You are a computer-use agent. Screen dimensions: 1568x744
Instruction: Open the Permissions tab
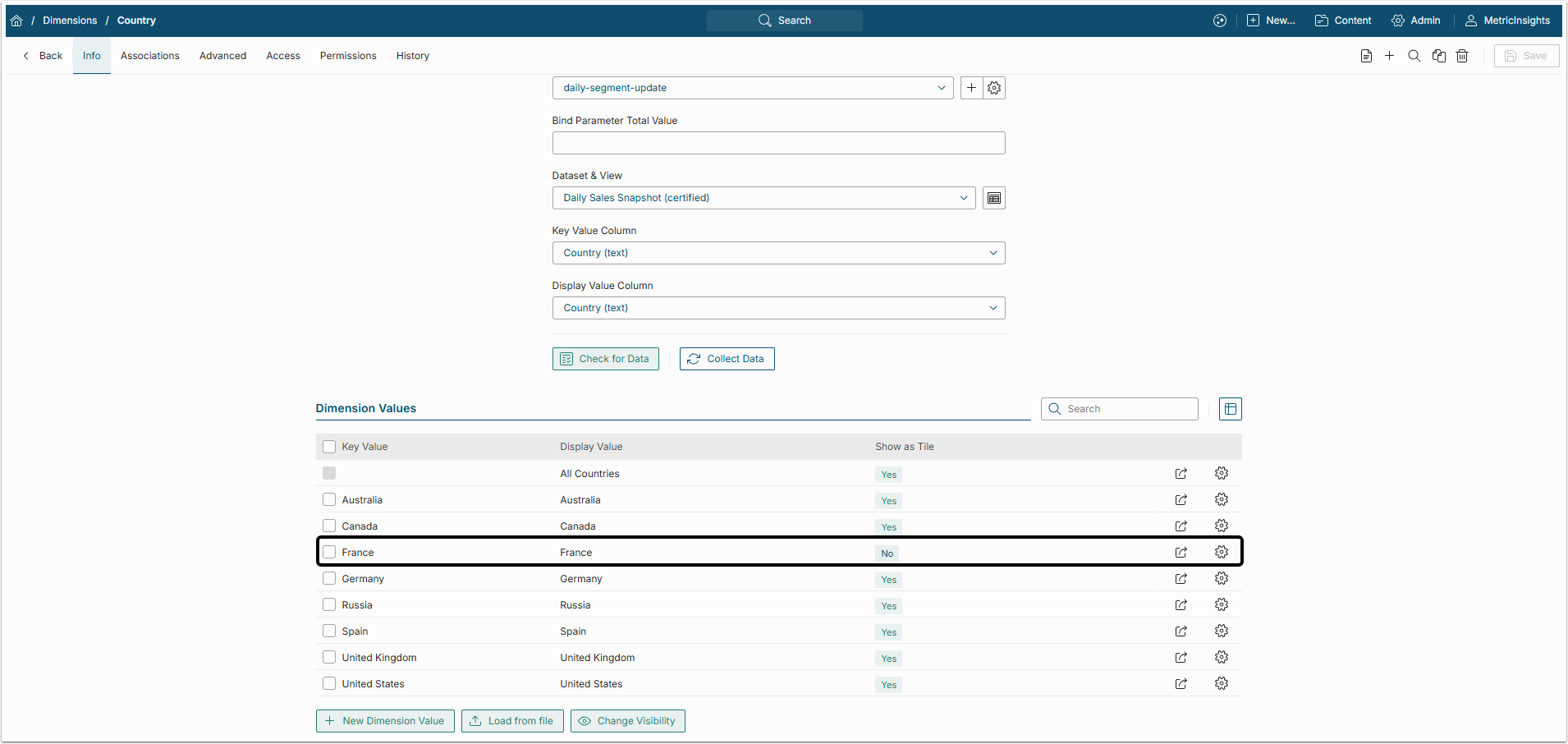(x=348, y=56)
